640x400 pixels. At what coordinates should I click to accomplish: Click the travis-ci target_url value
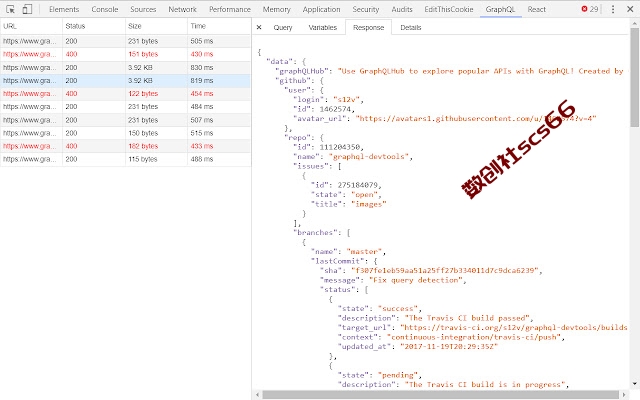(x=513, y=328)
